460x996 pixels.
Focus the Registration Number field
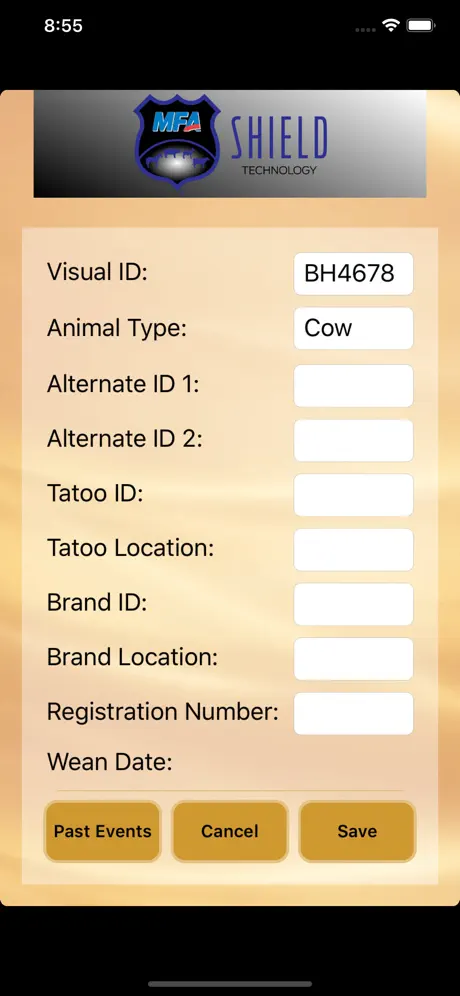pos(353,713)
